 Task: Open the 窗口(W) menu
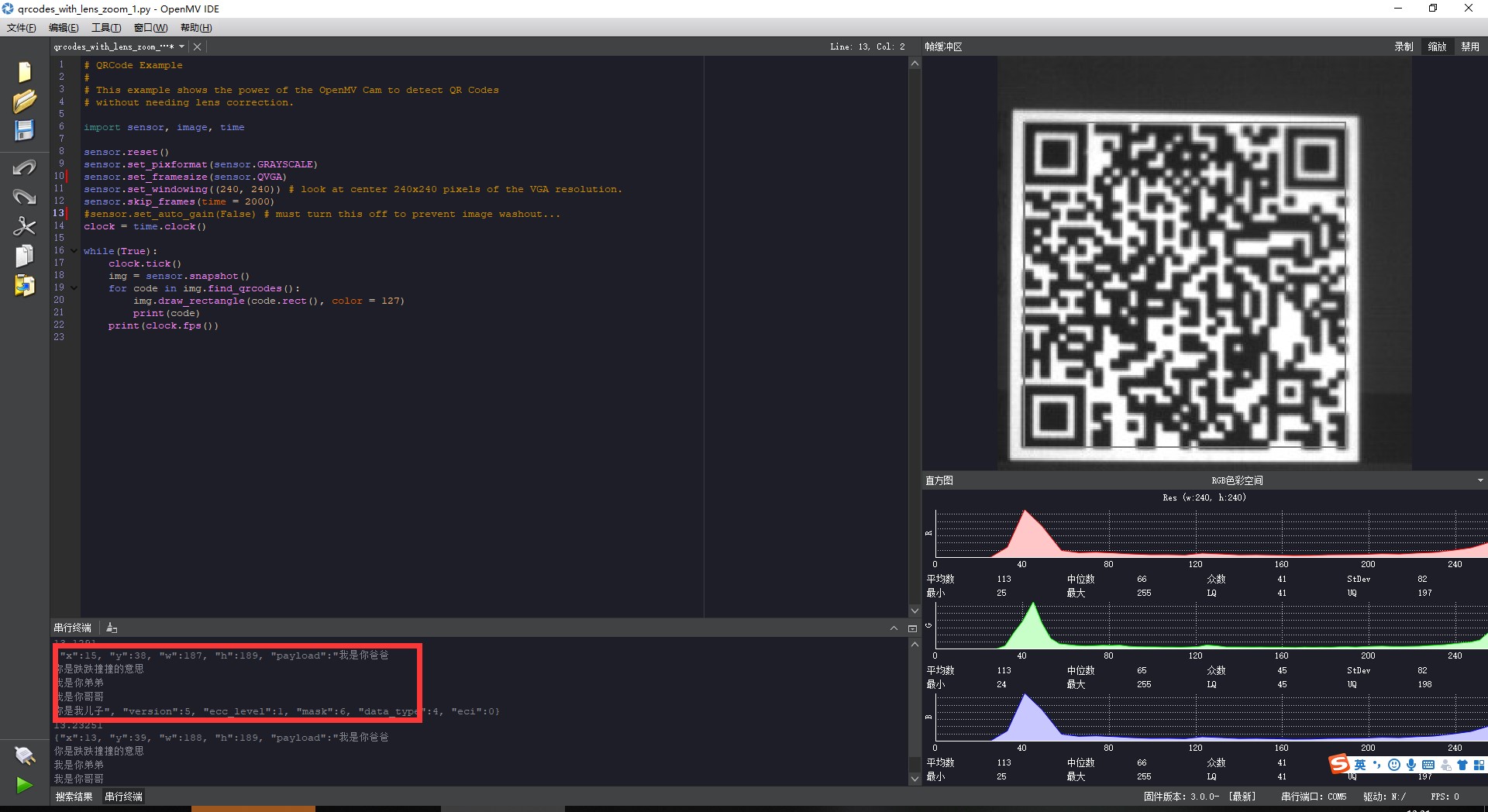pyautogui.click(x=150, y=28)
